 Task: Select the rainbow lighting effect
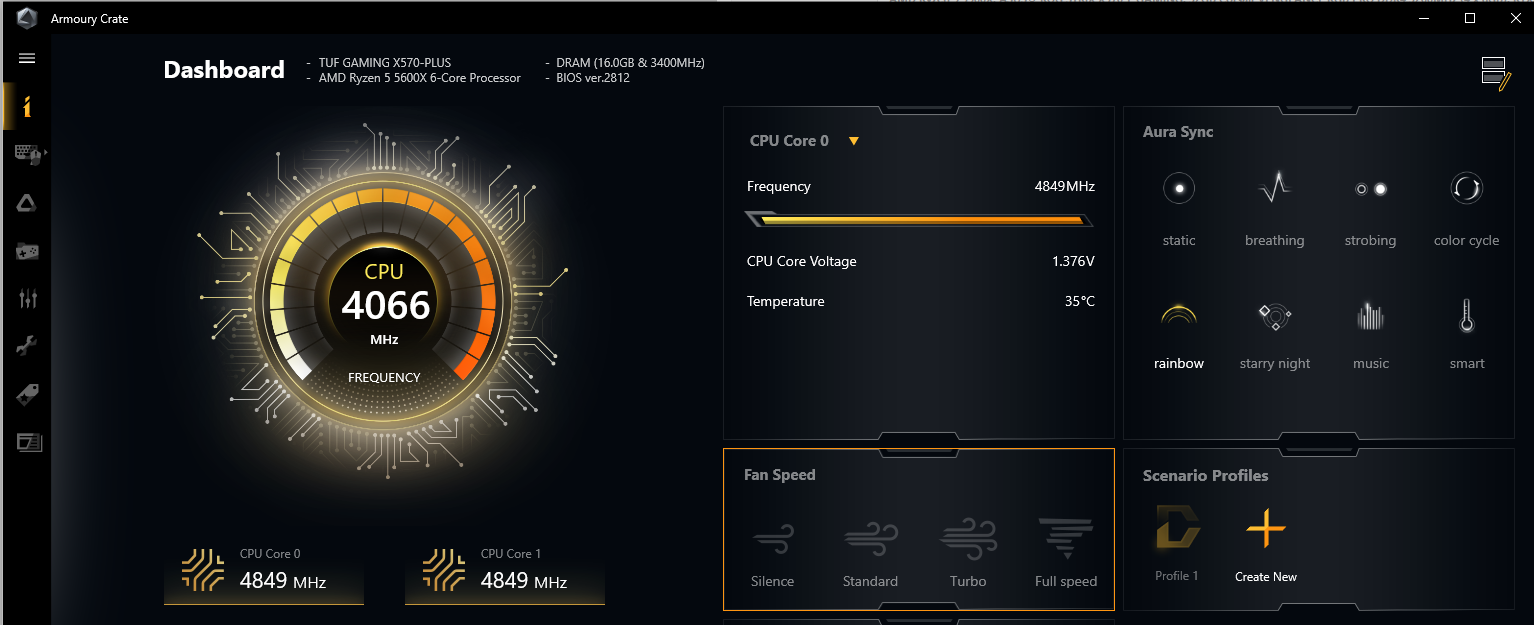pos(1179,336)
